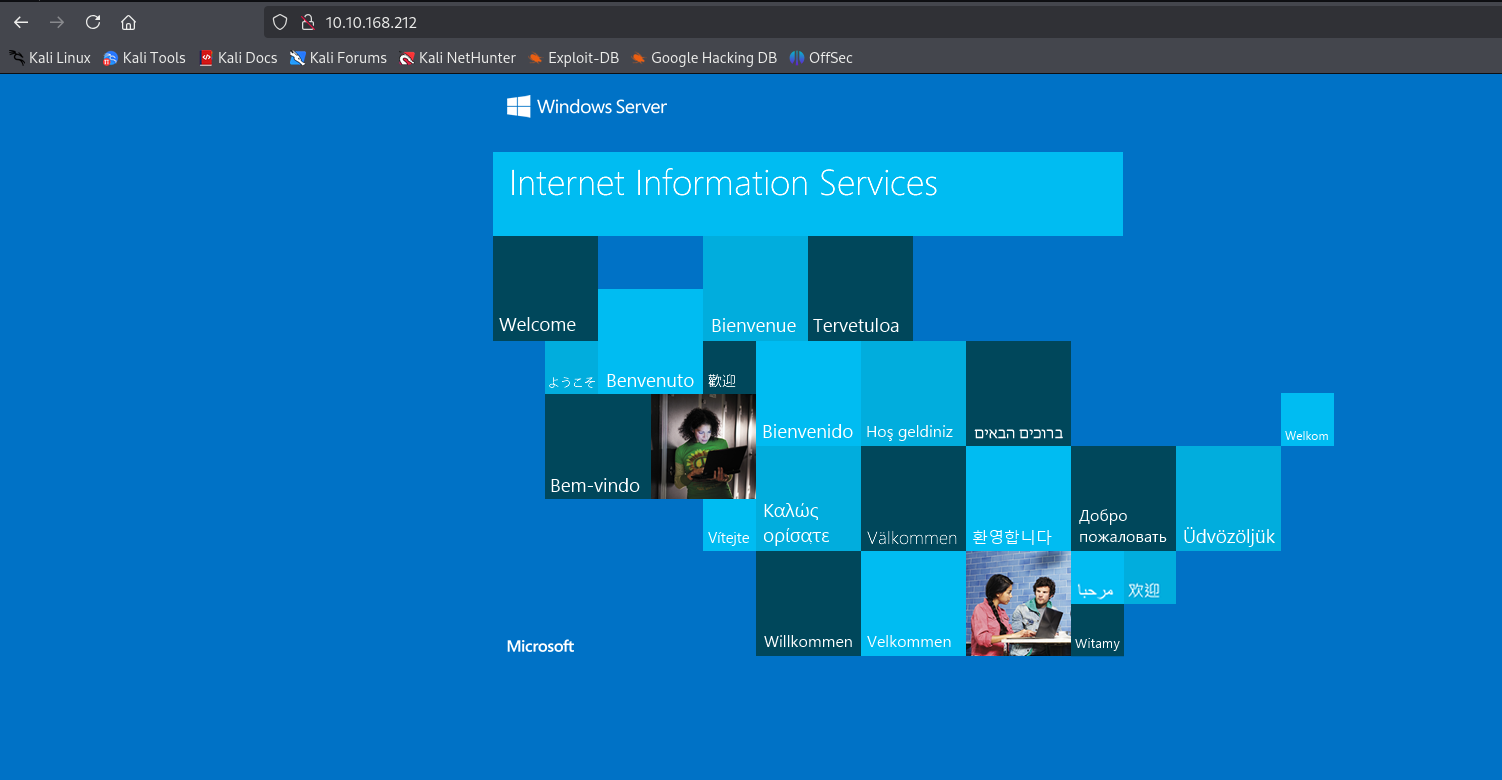The height and width of the screenshot is (780, 1502).
Task: Open the Kali Forums bookmark
Action: (x=338, y=58)
